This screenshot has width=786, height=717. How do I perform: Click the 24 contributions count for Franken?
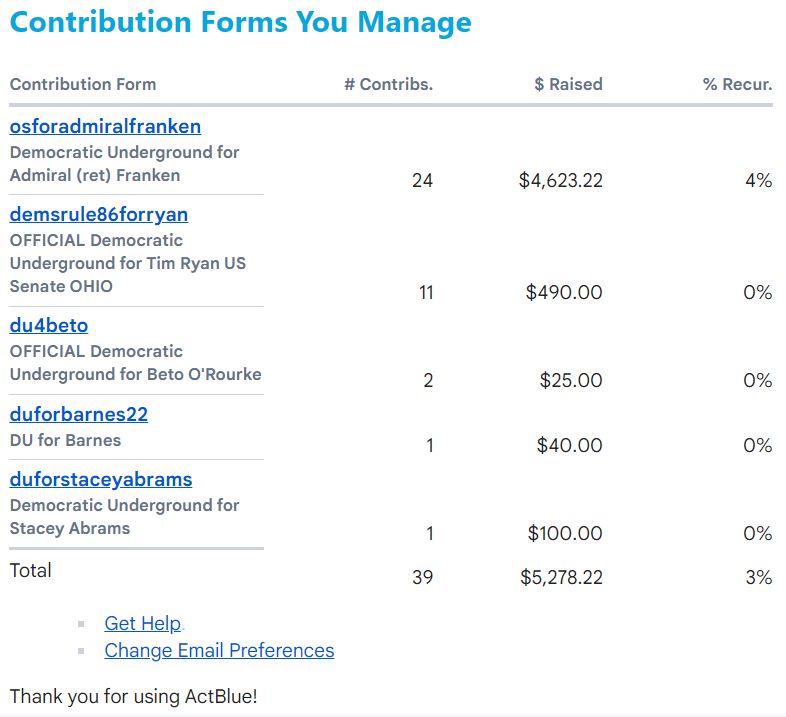click(x=423, y=181)
